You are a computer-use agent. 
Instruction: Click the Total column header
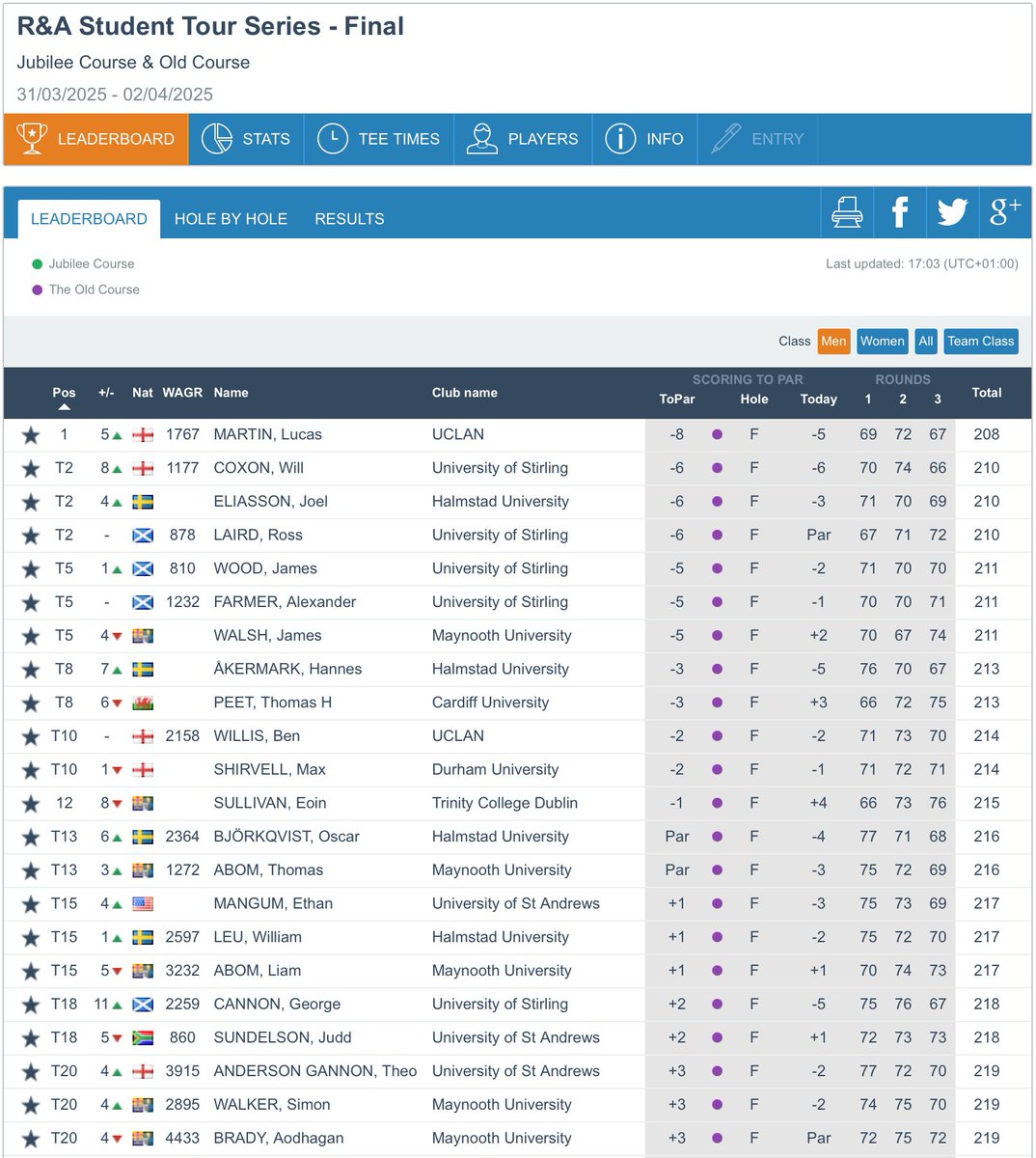(987, 393)
